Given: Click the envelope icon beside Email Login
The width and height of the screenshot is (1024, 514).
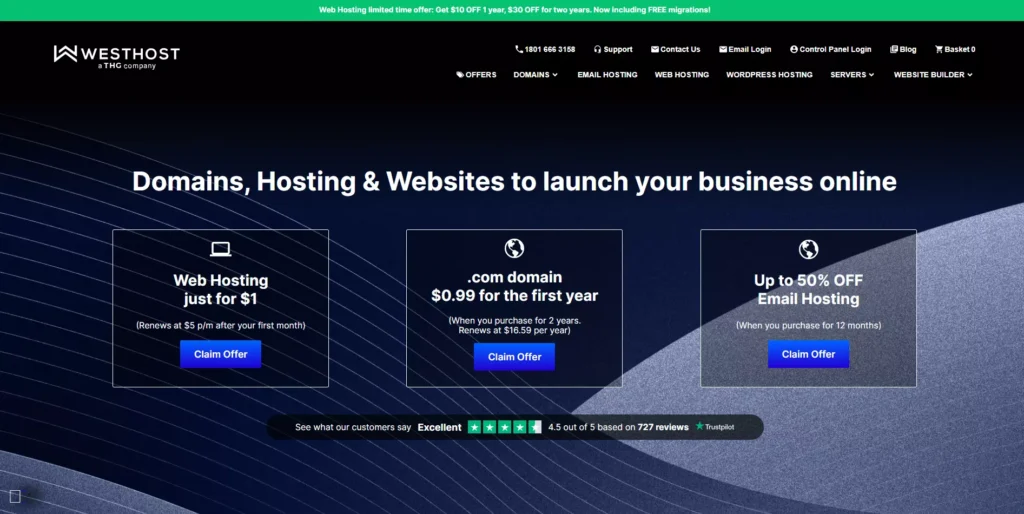Looking at the screenshot, I should click(723, 49).
